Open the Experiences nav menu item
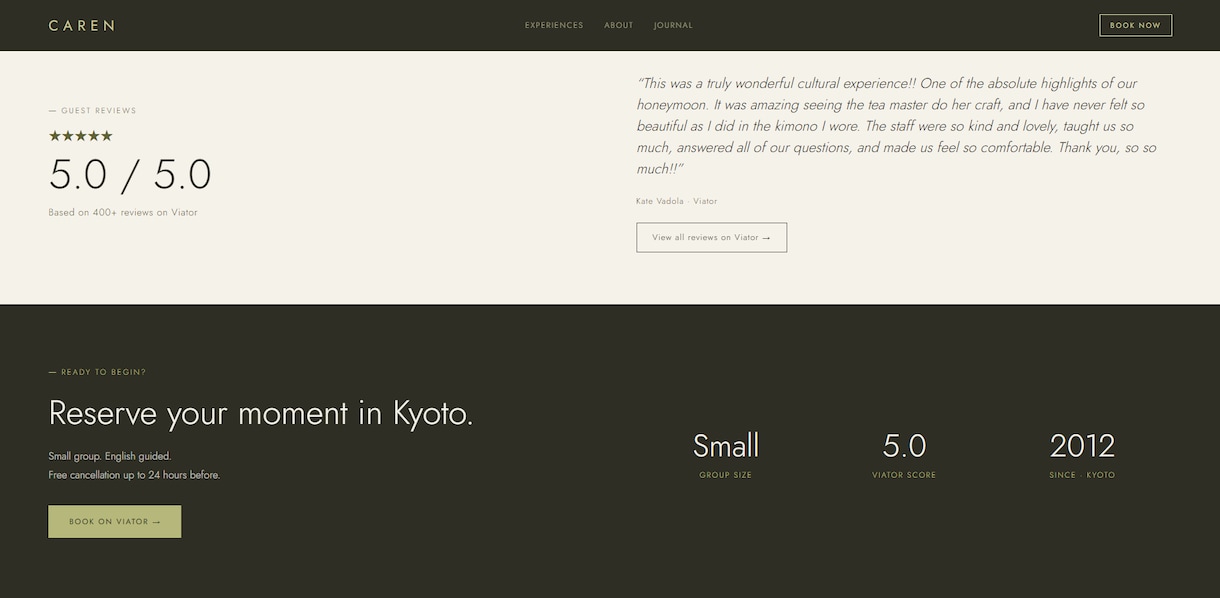 click(x=554, y=25)
